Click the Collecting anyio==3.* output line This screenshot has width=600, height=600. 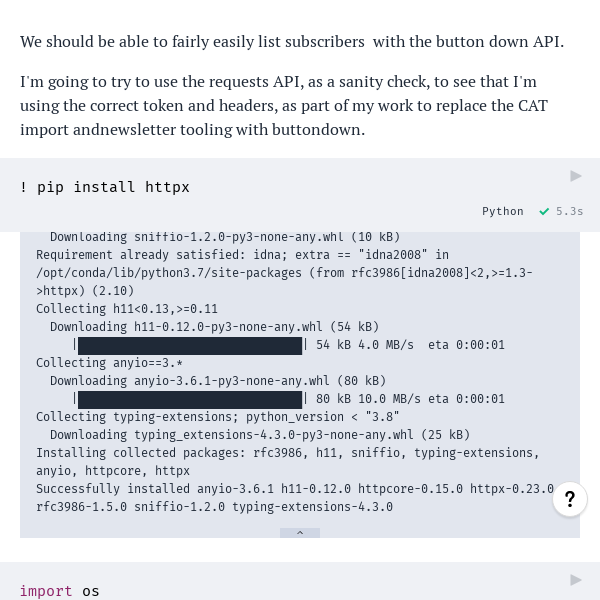(109, 363)
